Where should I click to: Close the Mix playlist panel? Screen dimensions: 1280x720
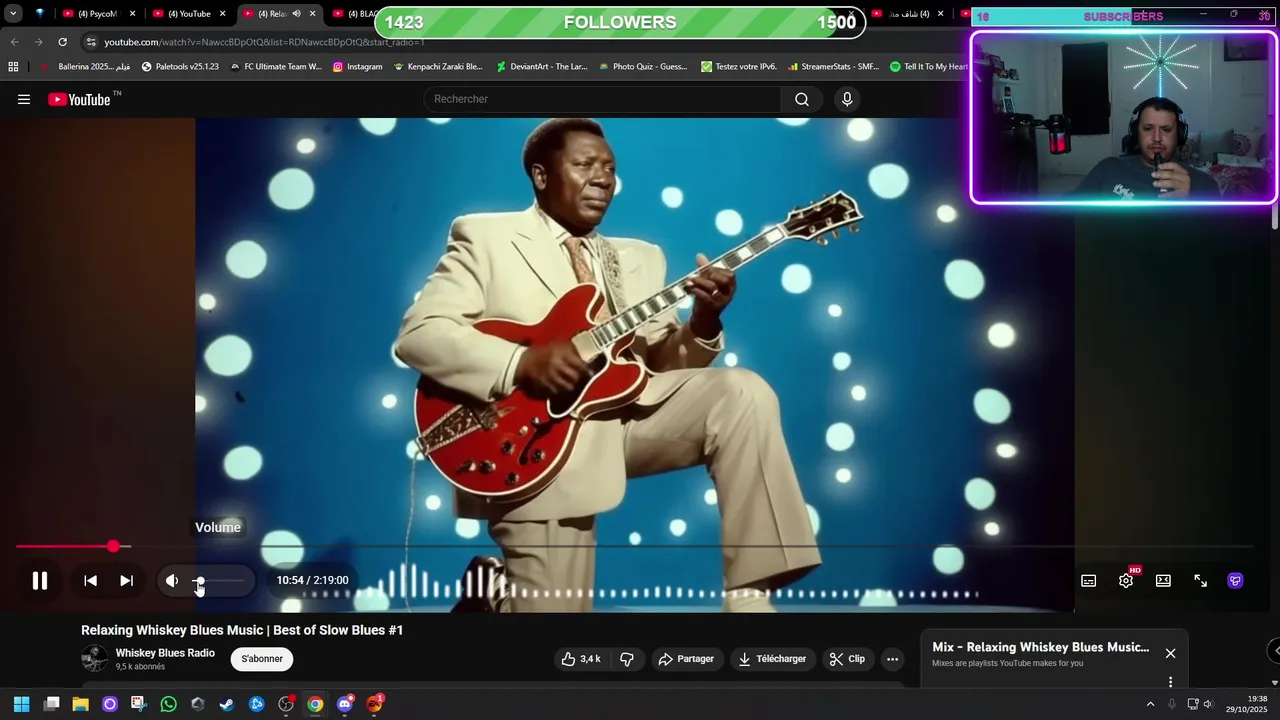1170,653
